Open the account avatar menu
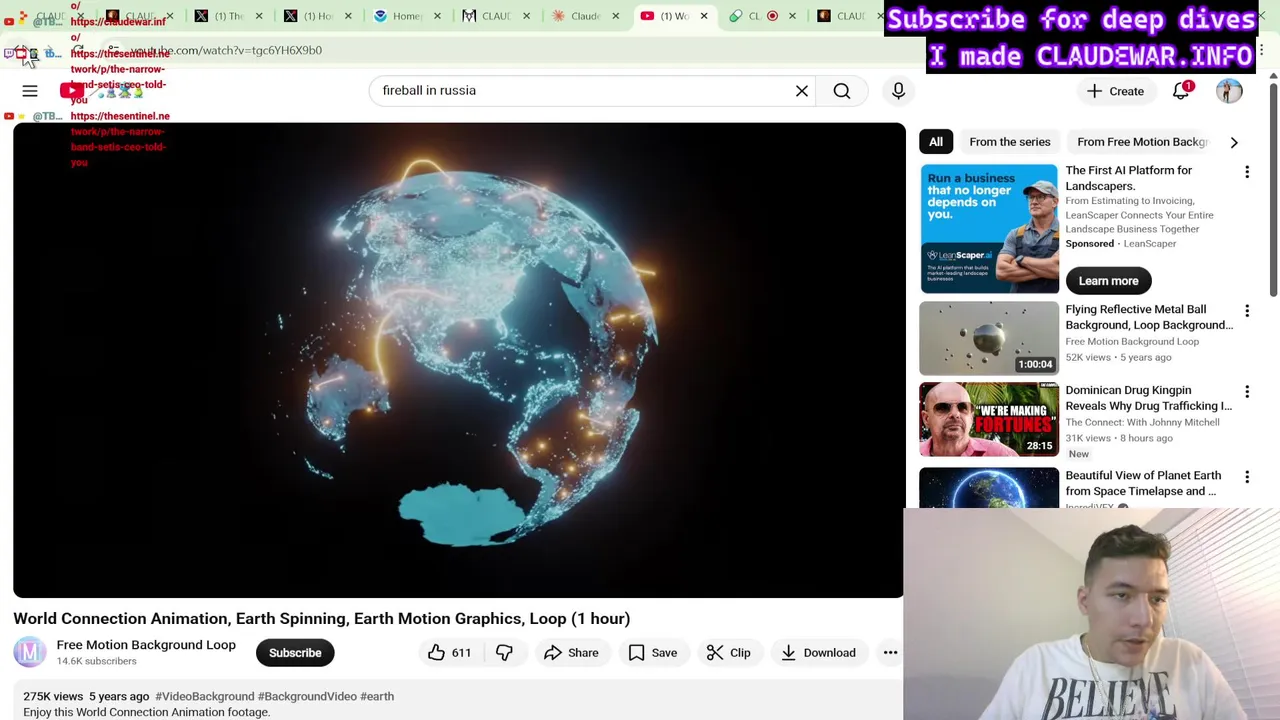This screenshot has height=720, width=1280. (x=1229, y=91)
